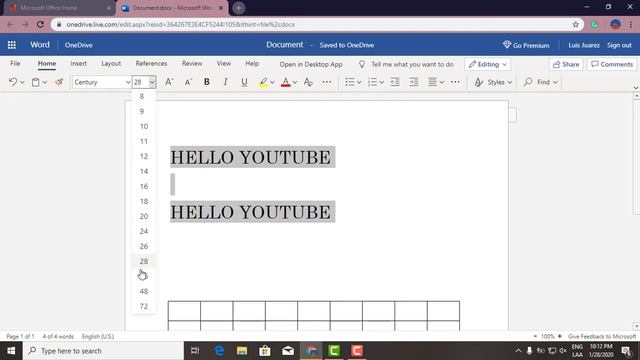Toggle Underline formatting
The height and width of the screenshot is (360, 640).
(x=244, y=82)
